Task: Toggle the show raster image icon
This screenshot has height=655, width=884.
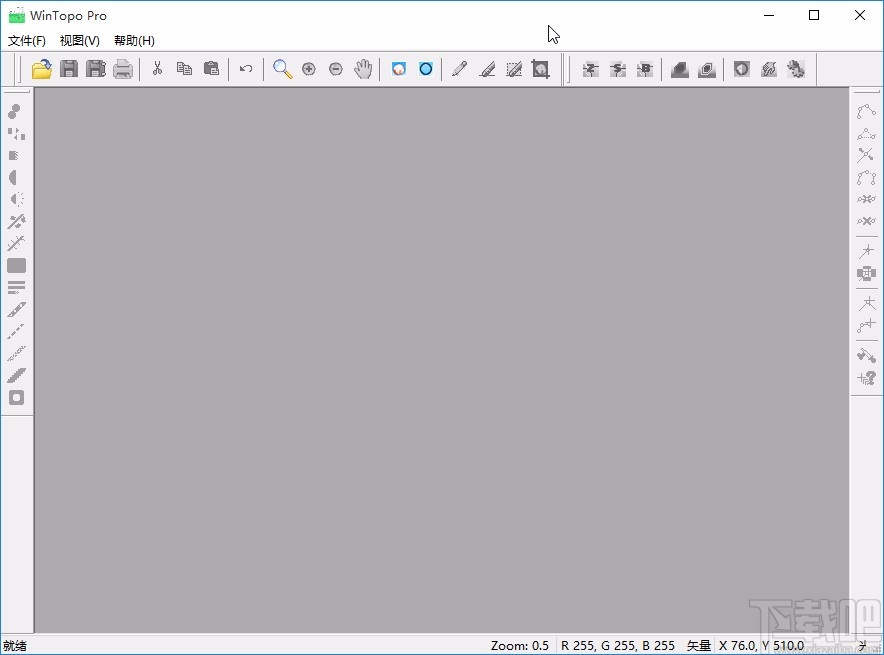Action: 399,69
